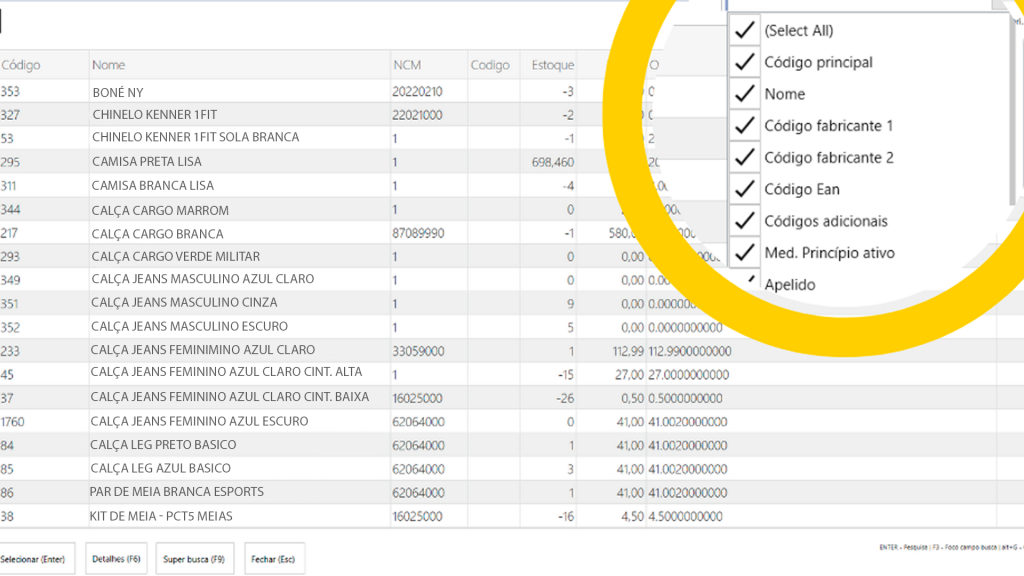
Task: Open Detalhes (F6) button
Action: (115, 559)
